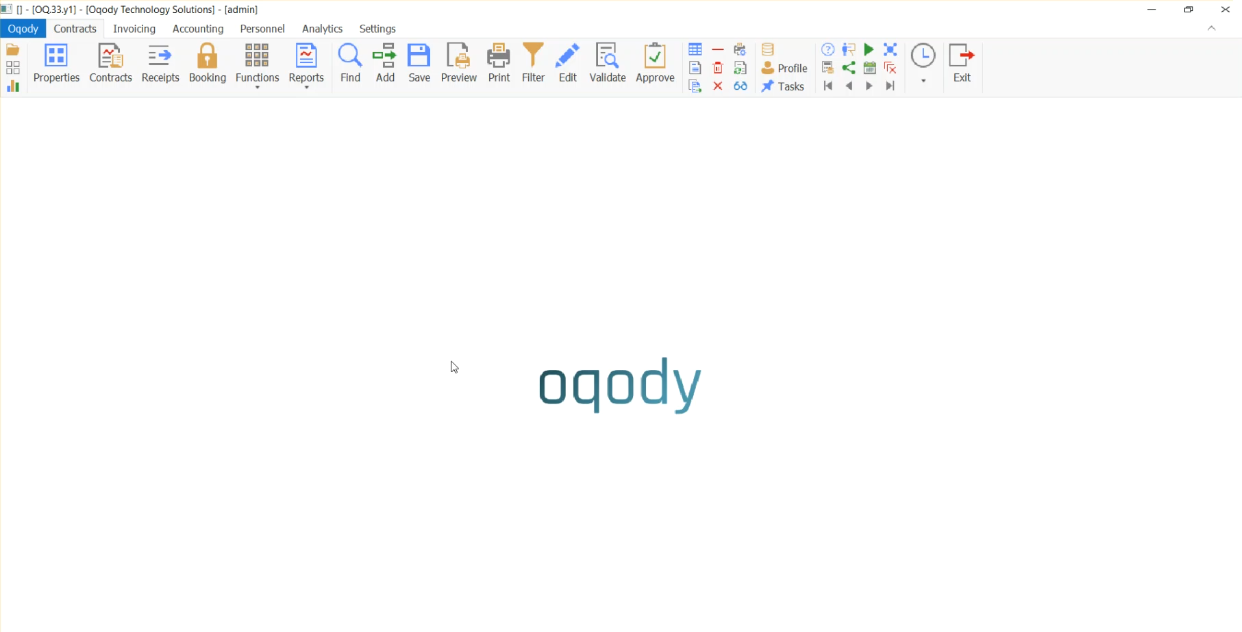
Task: Open the Booking lock icon
Action: tap(207, 64)
